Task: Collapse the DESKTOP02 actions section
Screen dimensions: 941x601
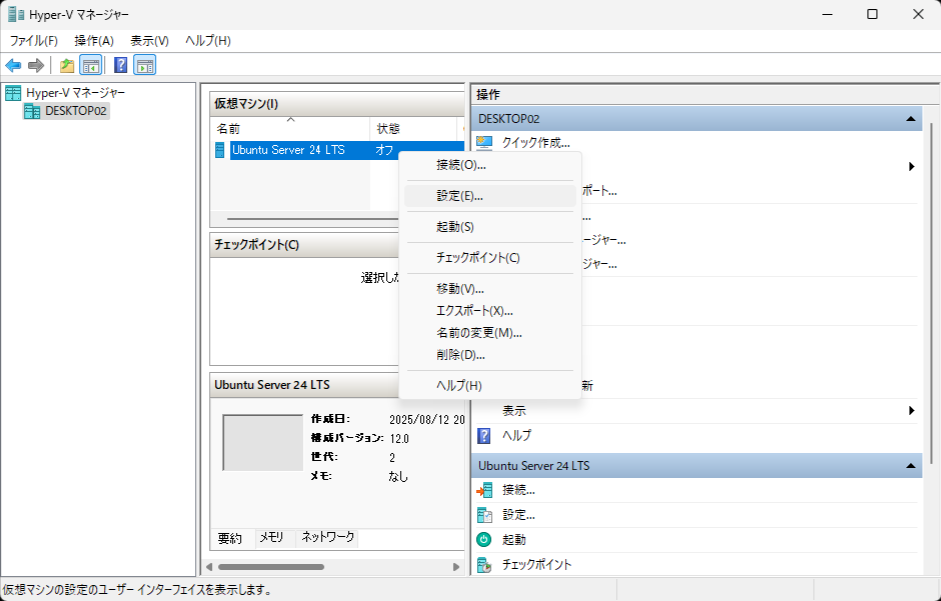Action: (x=910, y=119)
